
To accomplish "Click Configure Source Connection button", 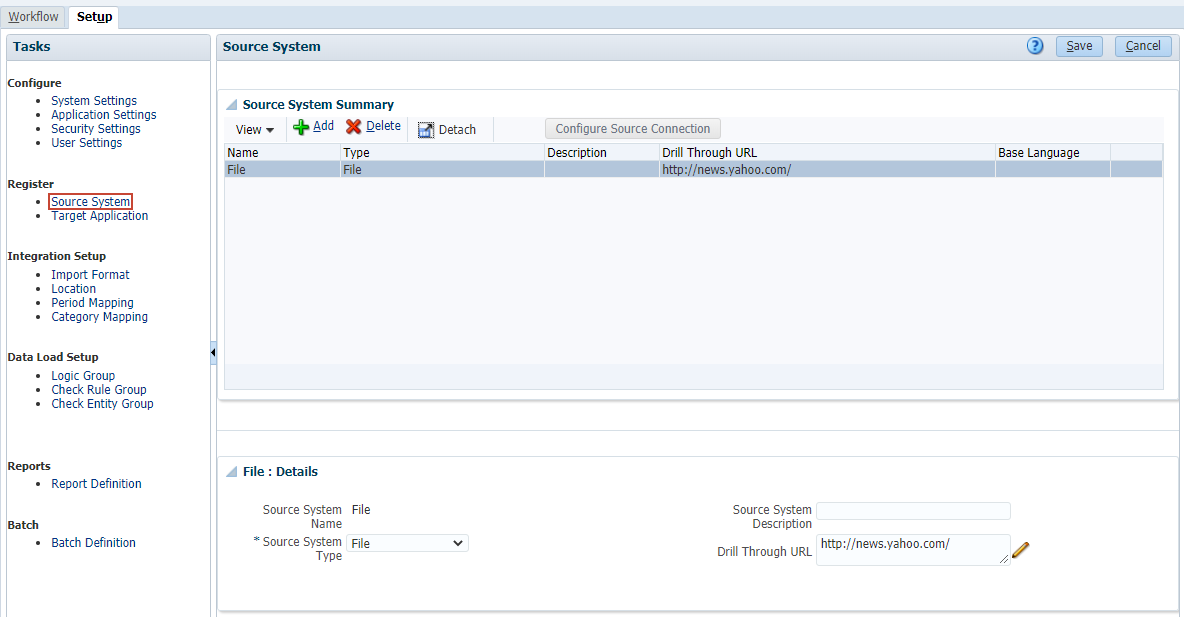I will 633,128.
